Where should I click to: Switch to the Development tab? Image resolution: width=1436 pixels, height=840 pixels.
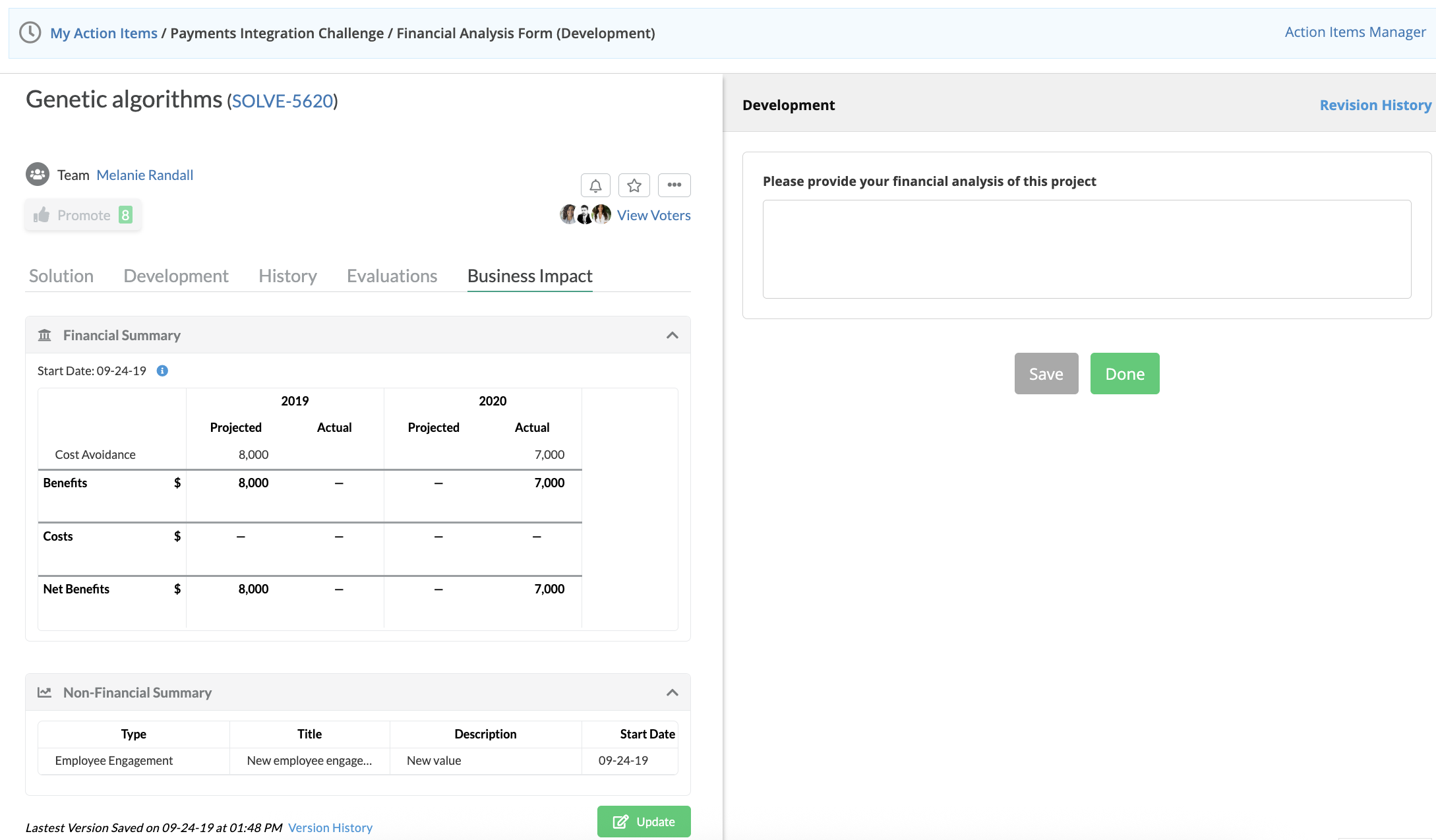point(176,276)
